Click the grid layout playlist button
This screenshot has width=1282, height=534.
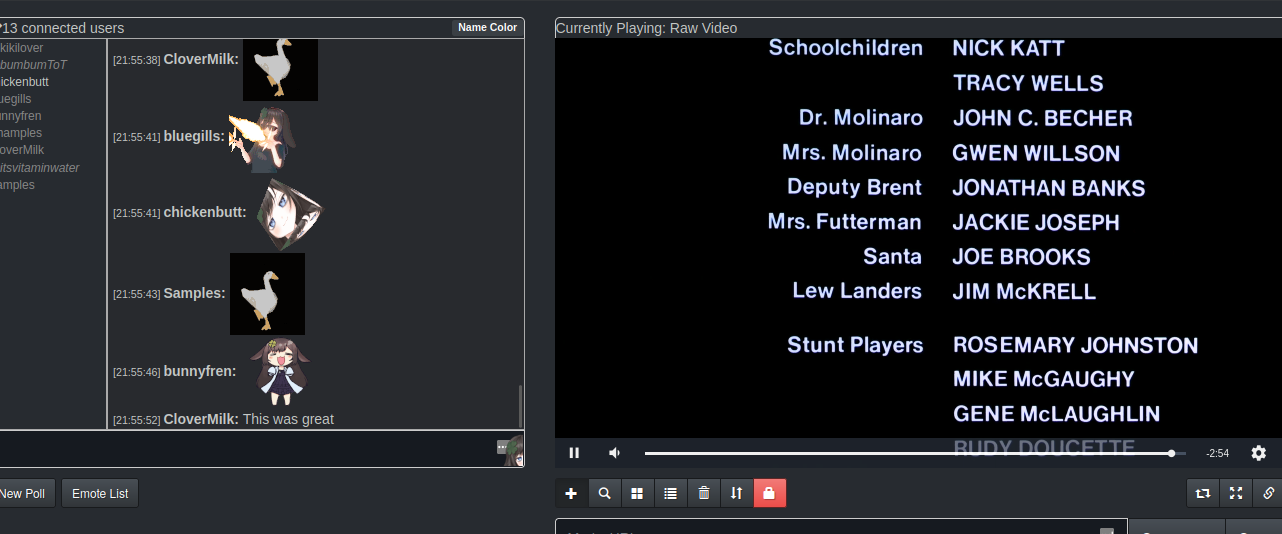637,493
